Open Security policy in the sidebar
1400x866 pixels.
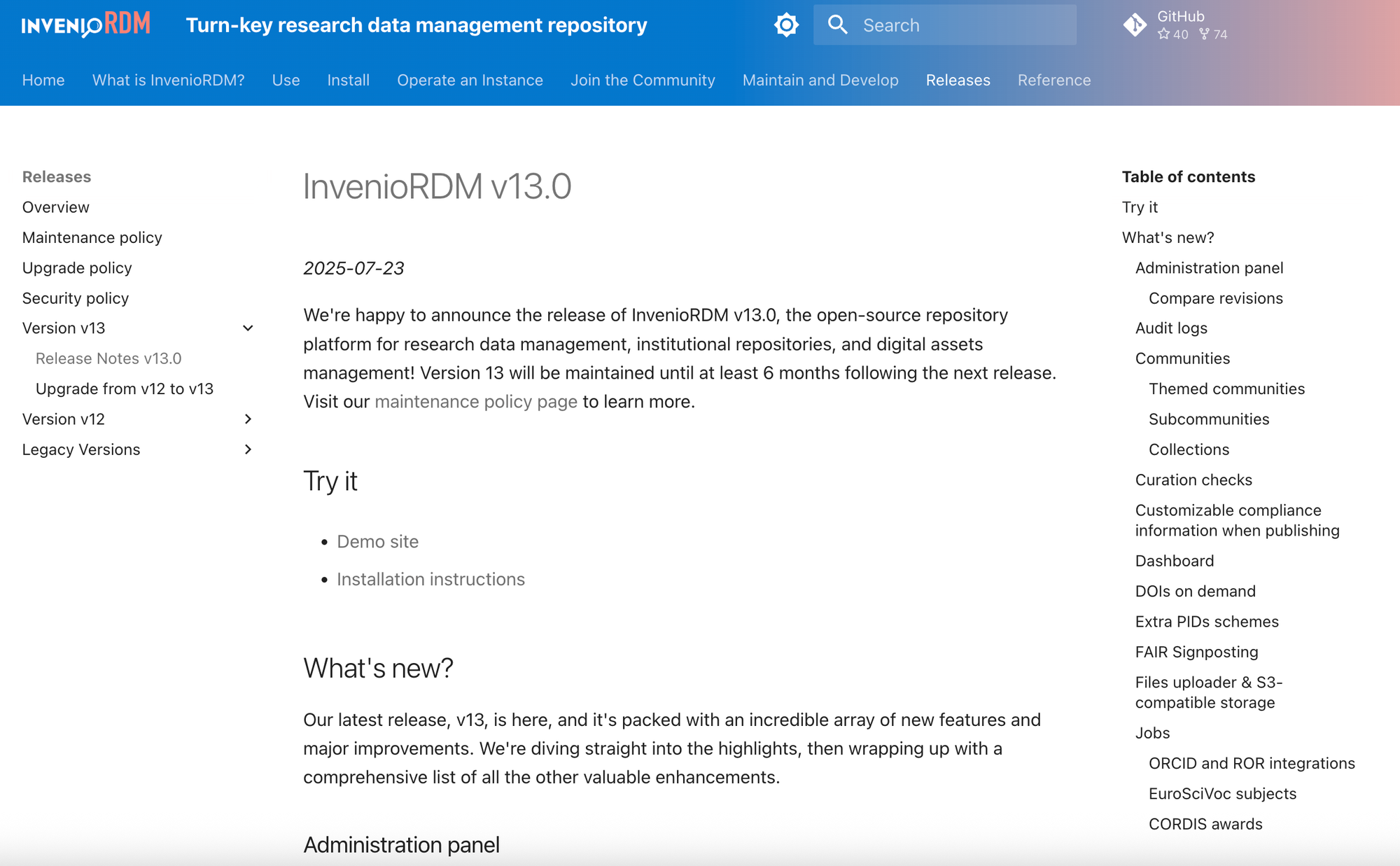pyautogui.click(x=76, y=298)
